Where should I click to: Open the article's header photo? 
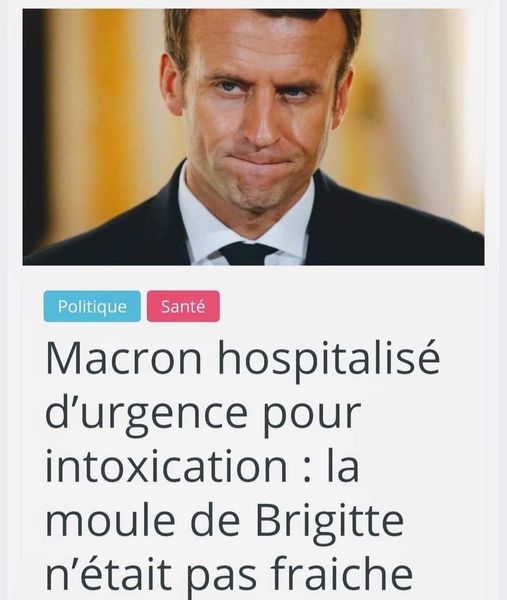pos(253,137)
